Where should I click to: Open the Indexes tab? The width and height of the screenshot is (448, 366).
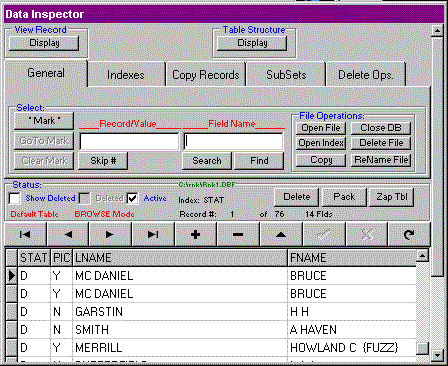click(x=126, y=75)
